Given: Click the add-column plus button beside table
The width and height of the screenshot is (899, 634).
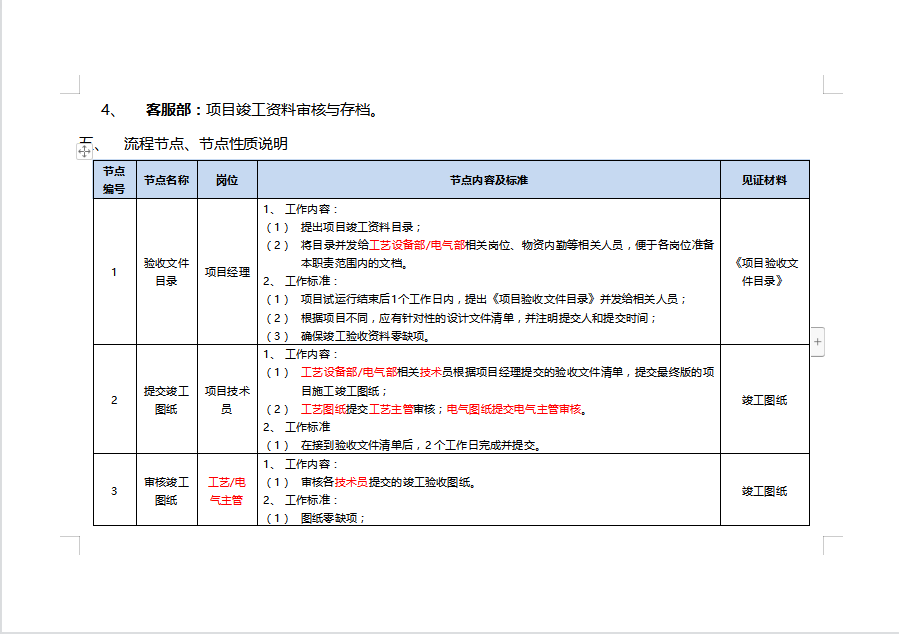Looking at the screenshot, I should click(x=818, y=342).
